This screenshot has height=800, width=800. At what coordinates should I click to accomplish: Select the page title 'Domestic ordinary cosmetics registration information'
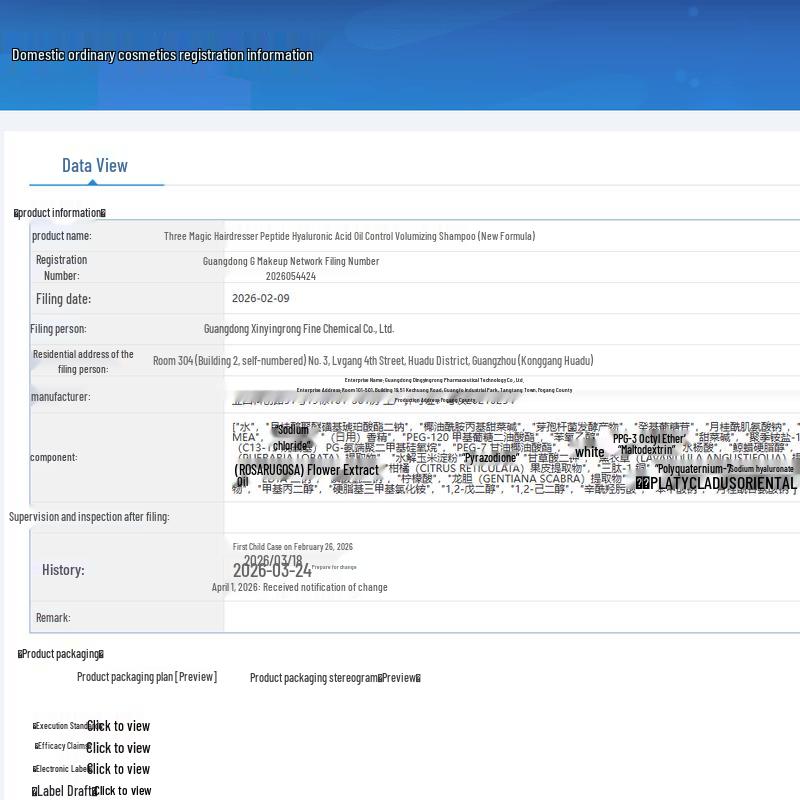click(162, 55)
